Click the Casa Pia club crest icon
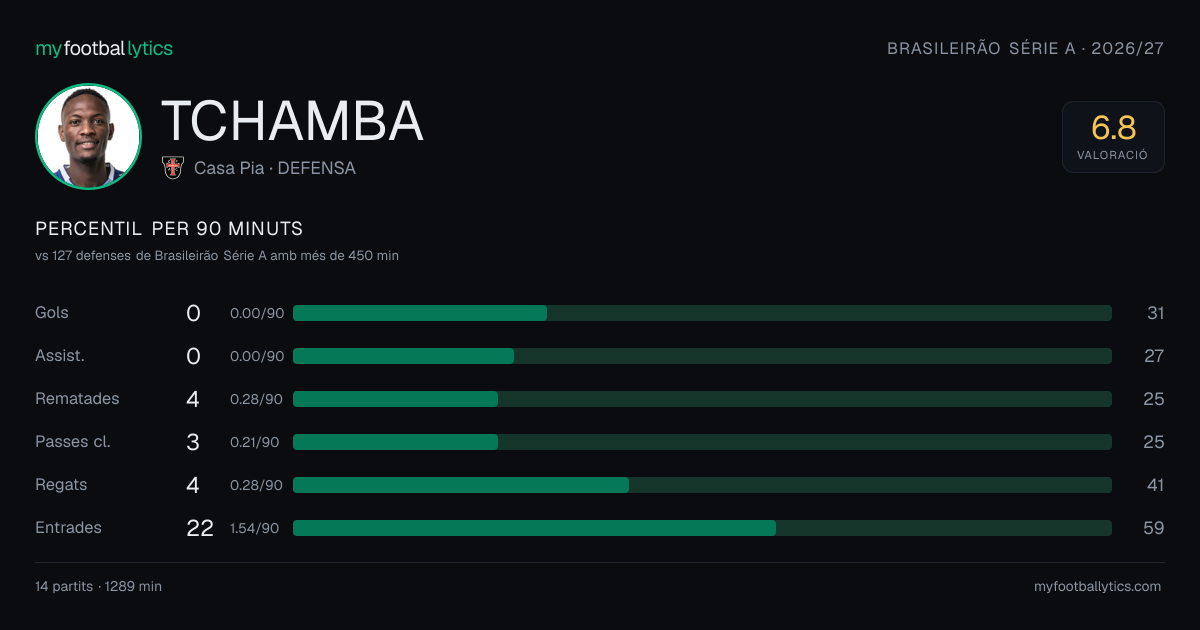The height and width of the screenshot is (630, 1200). (x=172, y=168)
